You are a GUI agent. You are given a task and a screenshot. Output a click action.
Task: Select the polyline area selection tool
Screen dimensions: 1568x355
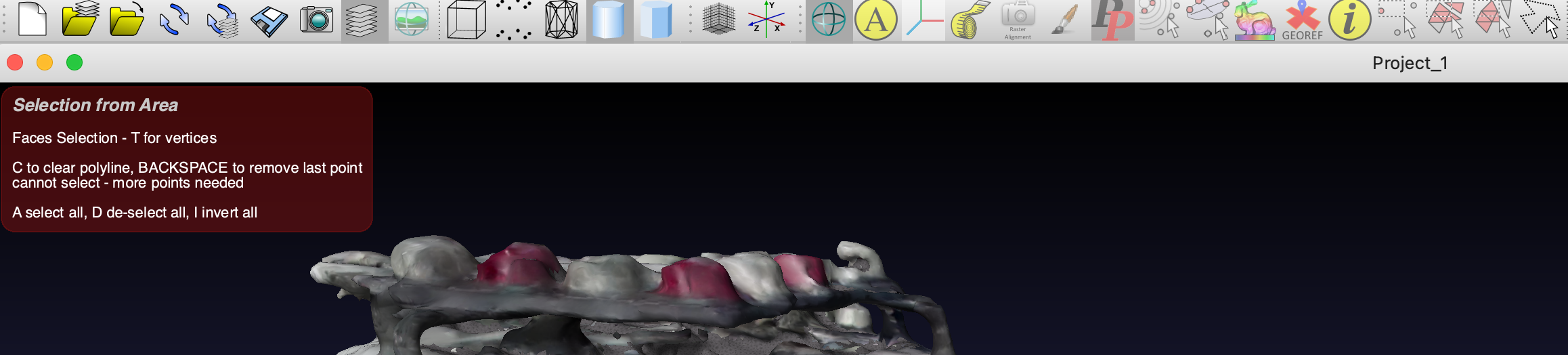(1540, 19)
